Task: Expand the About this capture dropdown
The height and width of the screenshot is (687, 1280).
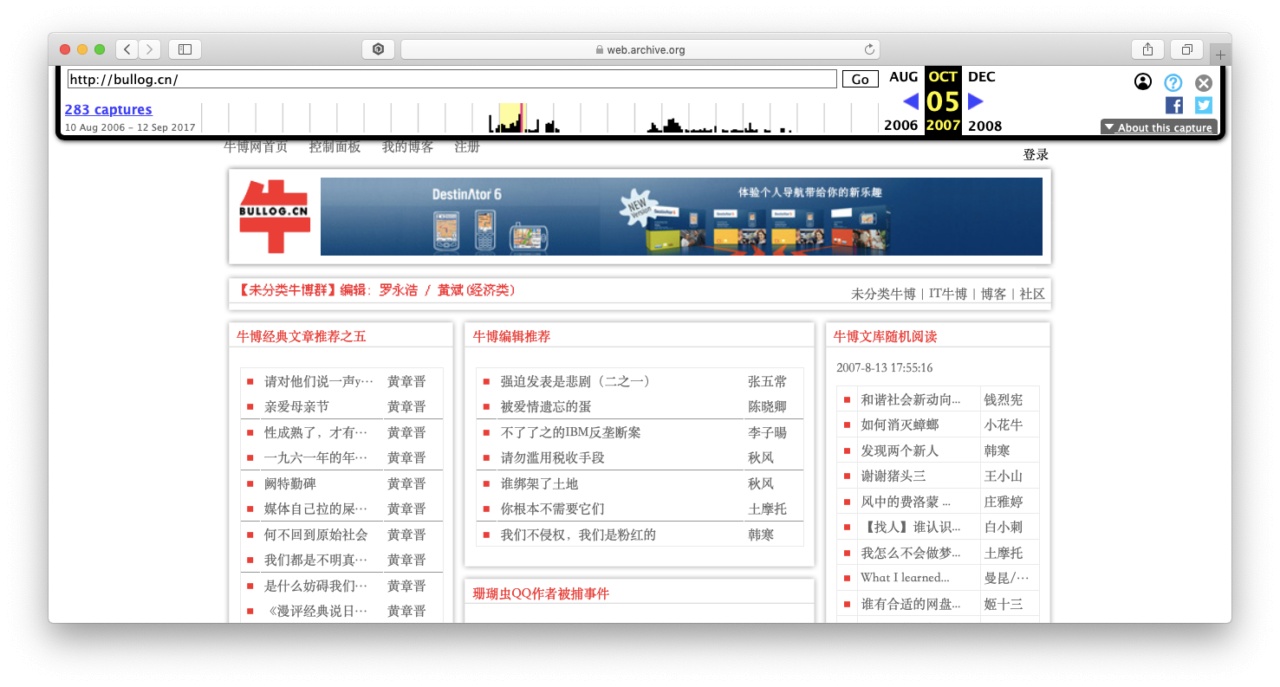Action: click(1158, 127)
